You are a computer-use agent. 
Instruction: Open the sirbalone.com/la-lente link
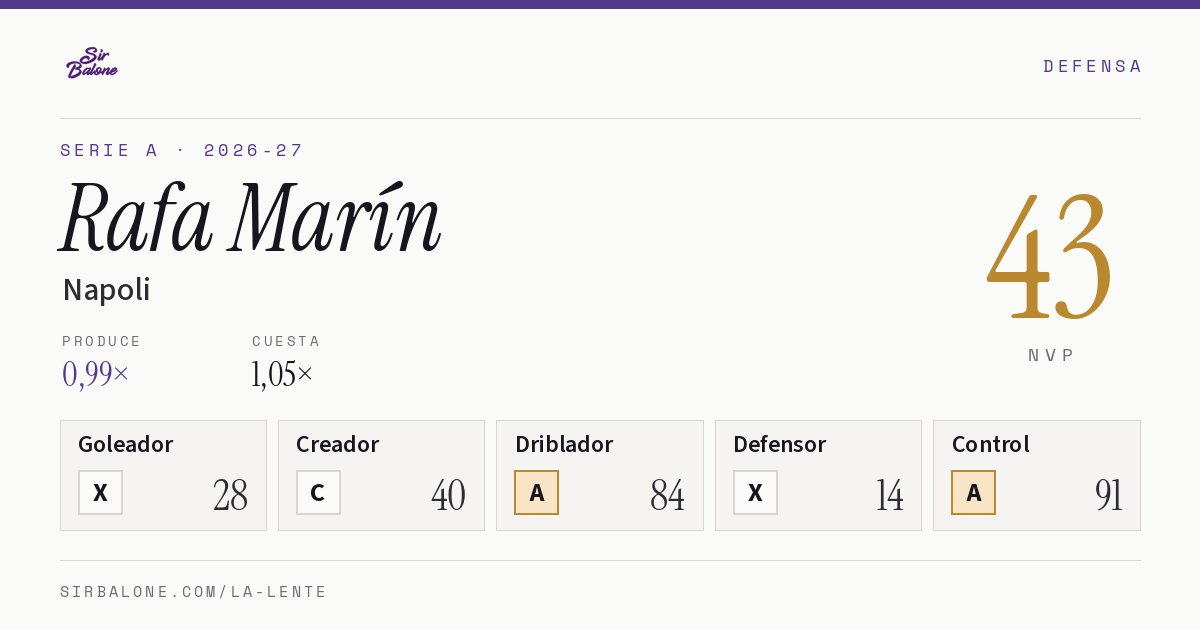[x=193, y=592]
